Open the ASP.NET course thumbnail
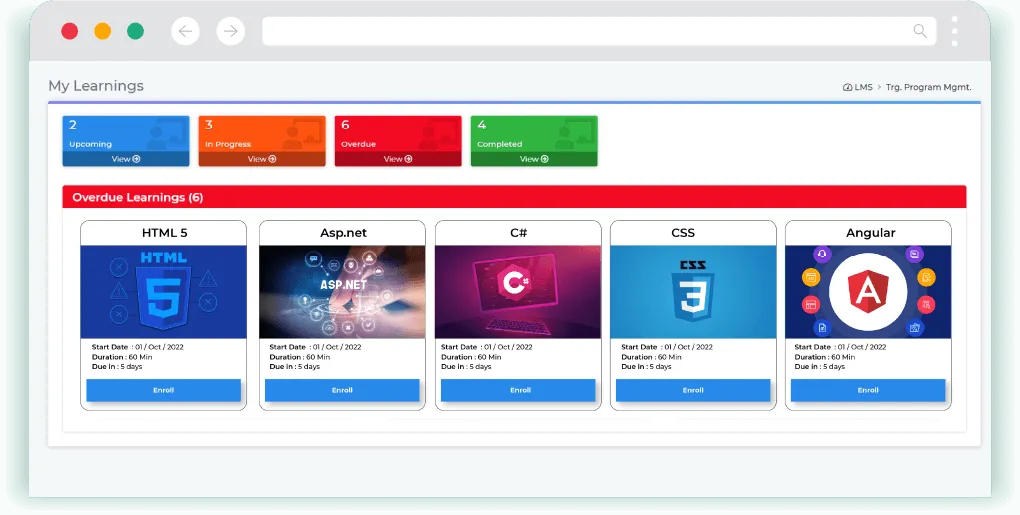This screenshot has width=1020, height=515. coord(342,292)
